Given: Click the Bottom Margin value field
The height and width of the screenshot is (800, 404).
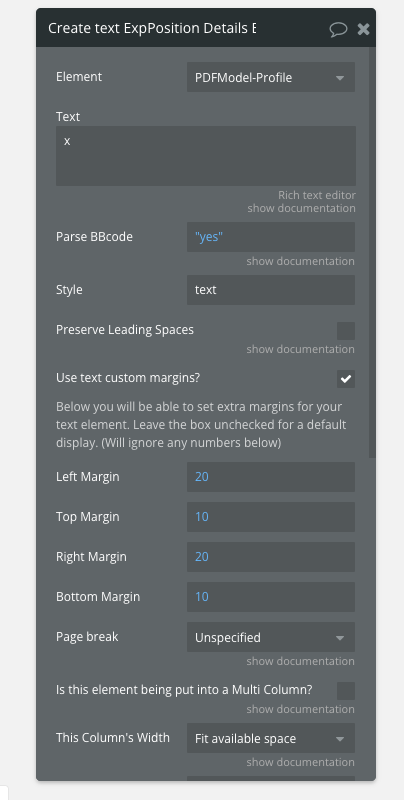Looking at the screenshot, I should pyautogui.click(x=271, y=597).
